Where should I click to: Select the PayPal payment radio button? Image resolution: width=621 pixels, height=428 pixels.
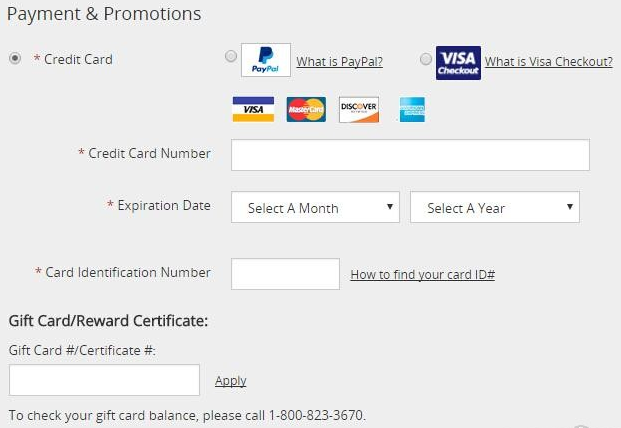[x=231, y=56]
